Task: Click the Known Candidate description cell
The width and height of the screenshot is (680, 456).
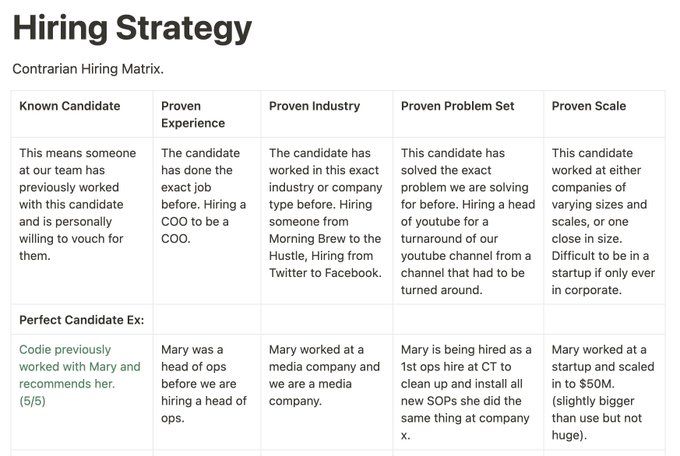Action: click(x=82, y=221)
